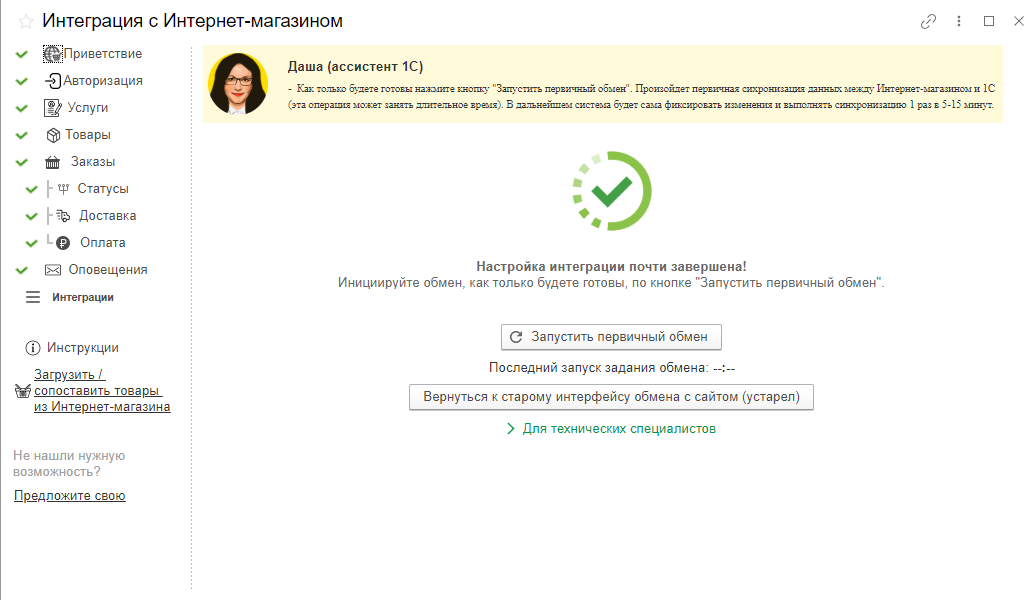Click the services icon next to Услуги
Image resolution: width=1034 pixels, height=600 pixels.
(x=53, y=107)
